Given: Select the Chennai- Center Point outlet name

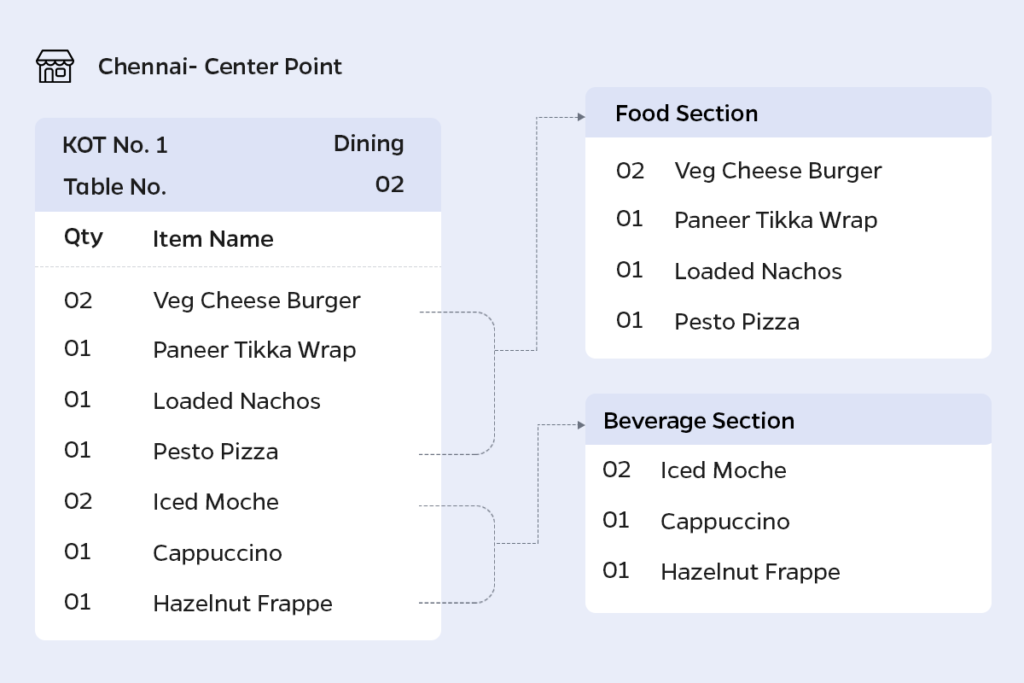Looking at the screenshot, I should coord(219,67).
